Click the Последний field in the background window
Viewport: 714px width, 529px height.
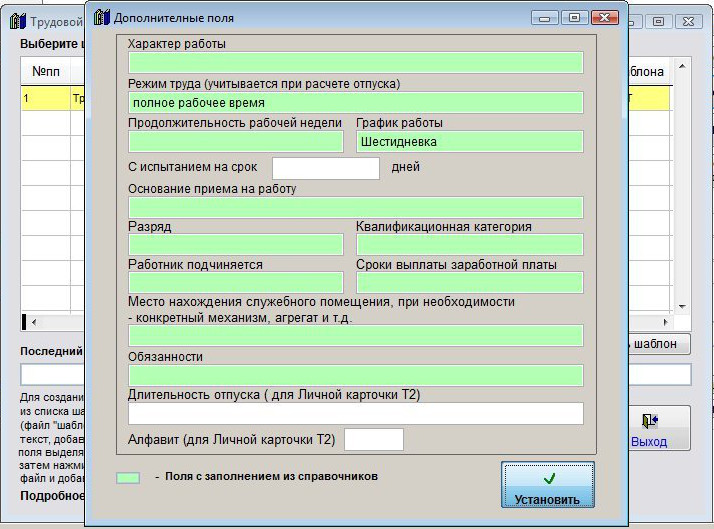point(53,375)
